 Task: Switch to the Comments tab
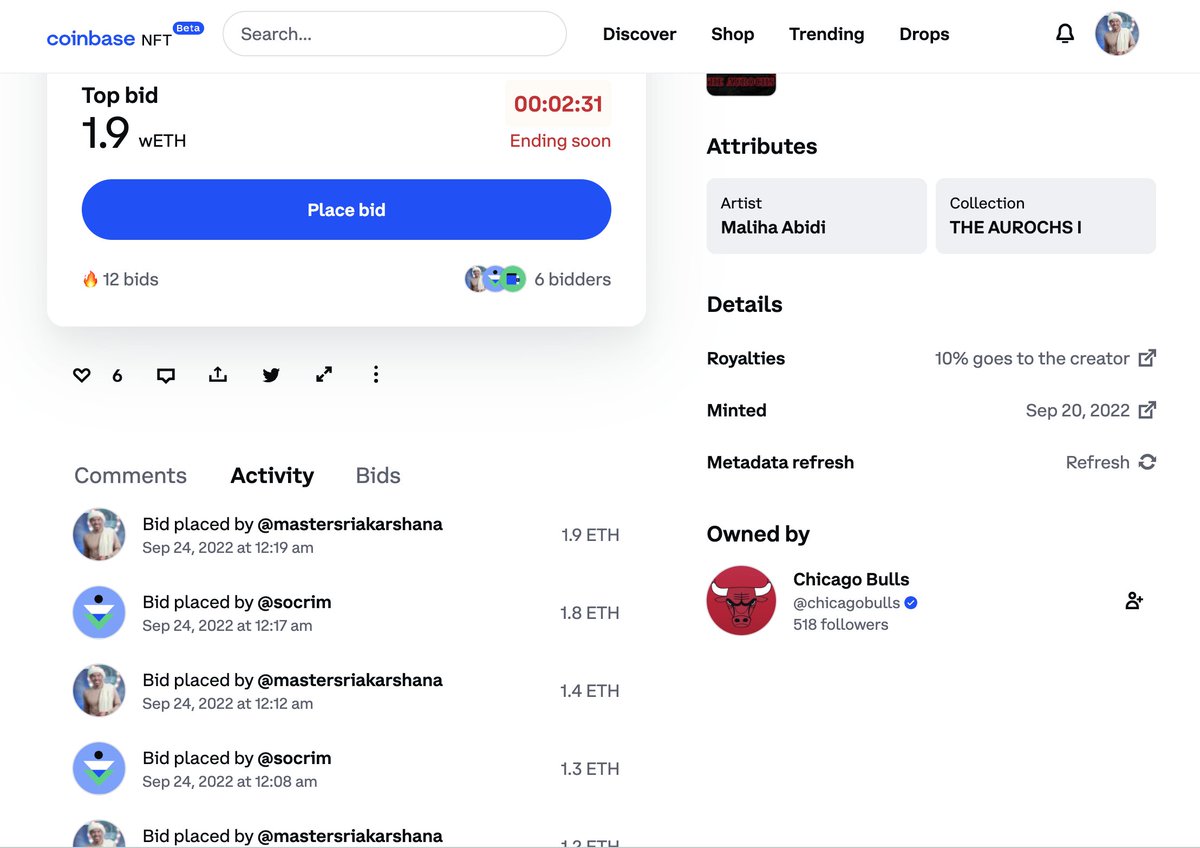click(130, 476)
